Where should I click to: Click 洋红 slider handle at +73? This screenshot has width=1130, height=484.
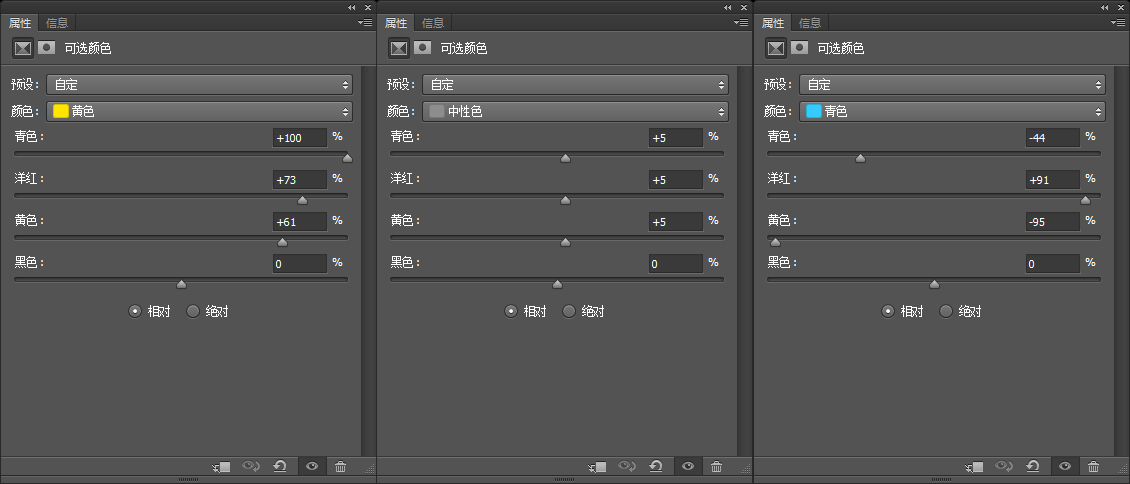pos(303,200)
